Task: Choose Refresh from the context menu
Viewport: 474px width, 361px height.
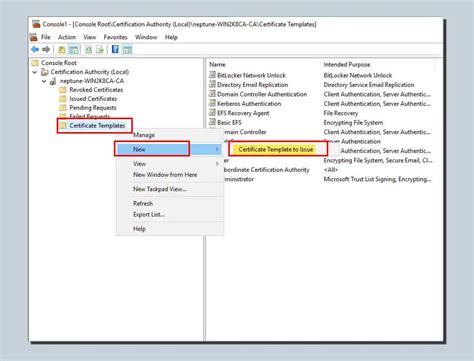Action: pos(143,203)
